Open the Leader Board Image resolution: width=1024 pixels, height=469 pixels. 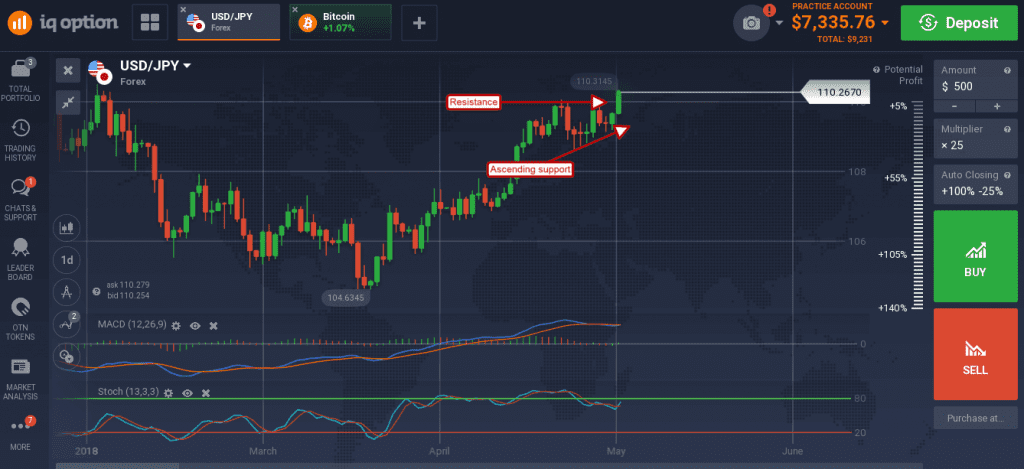tap(20, 259)
